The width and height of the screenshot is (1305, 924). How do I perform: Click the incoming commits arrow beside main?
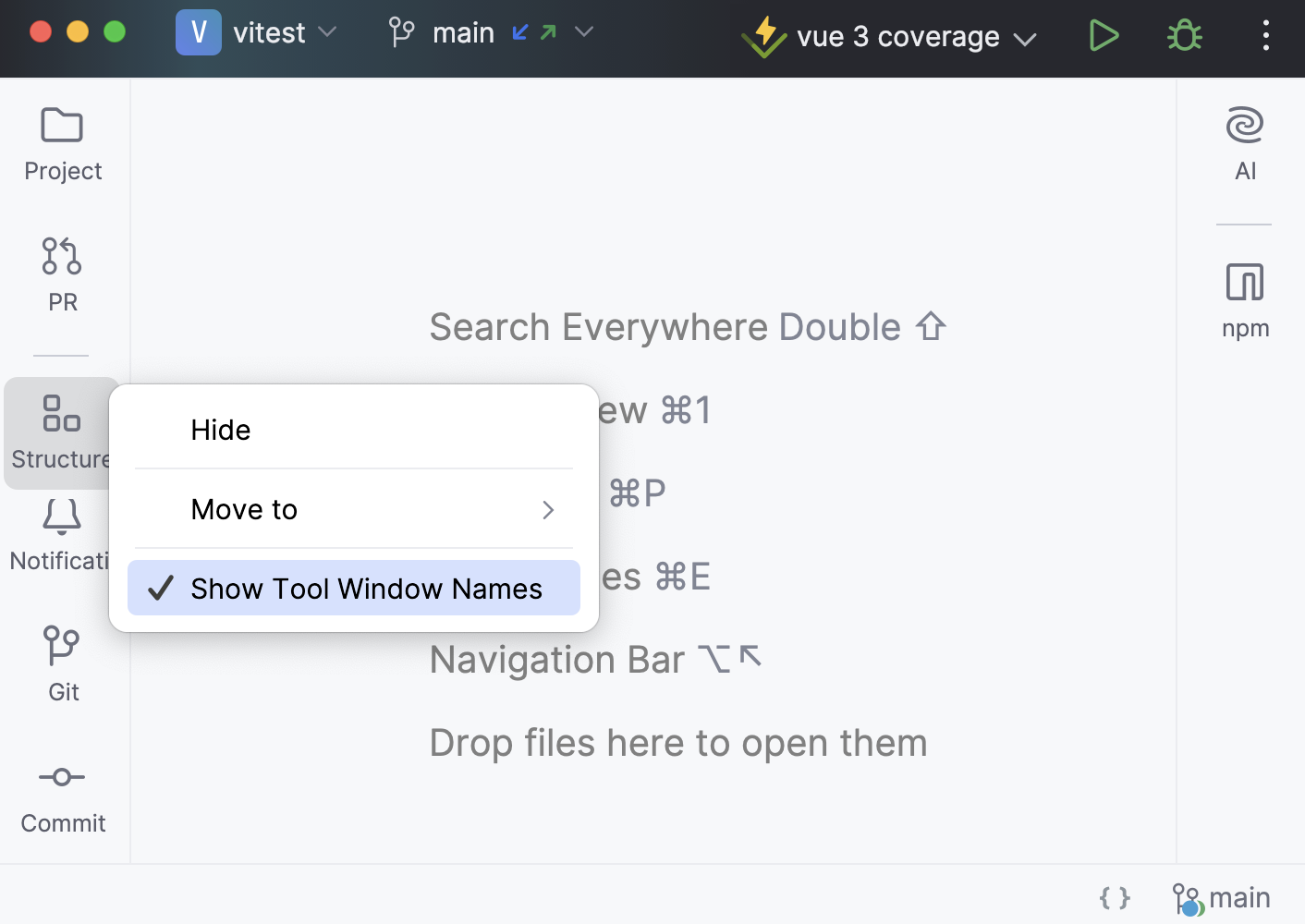point(520,31)
